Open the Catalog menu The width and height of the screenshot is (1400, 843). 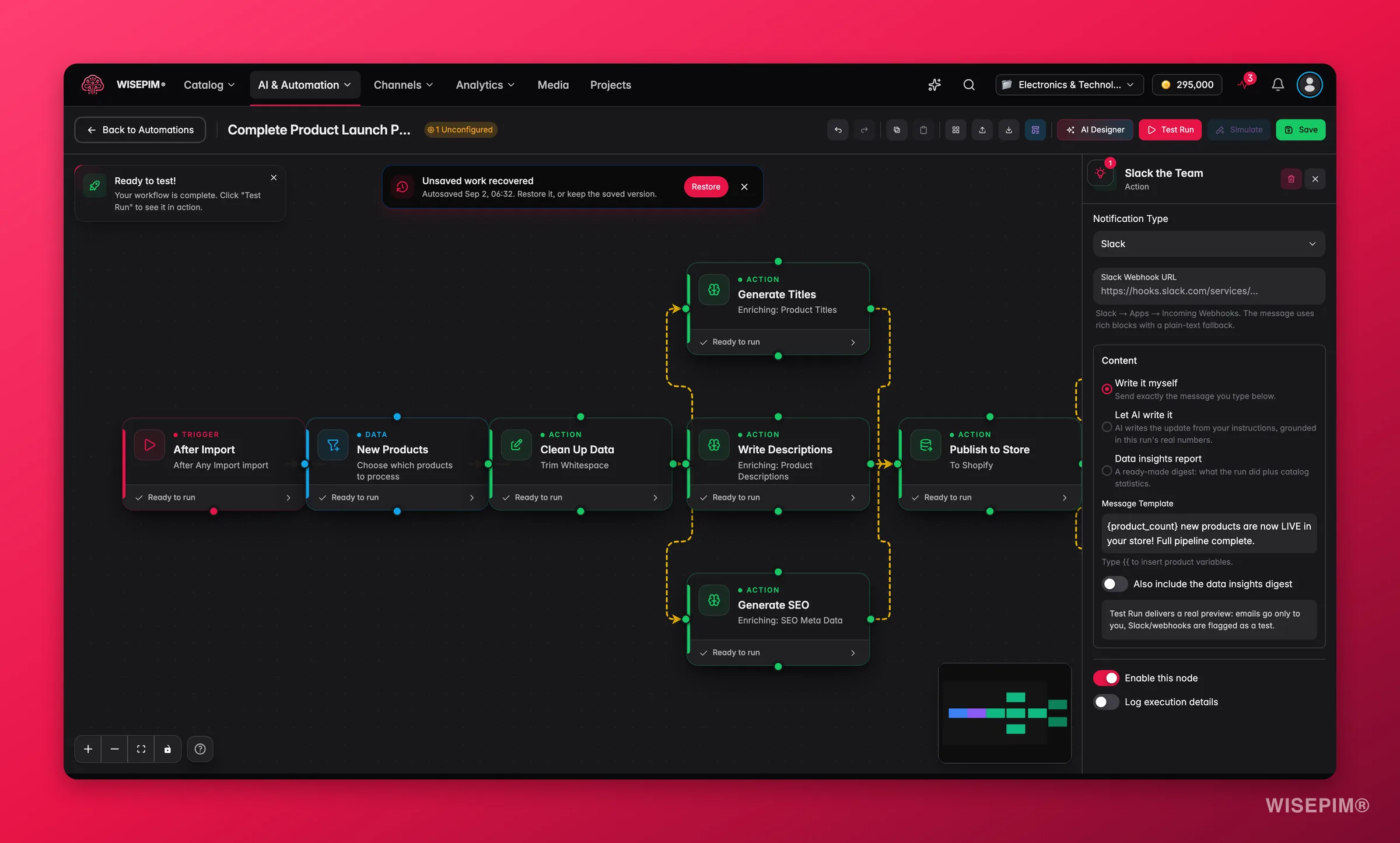click(209, 85)
